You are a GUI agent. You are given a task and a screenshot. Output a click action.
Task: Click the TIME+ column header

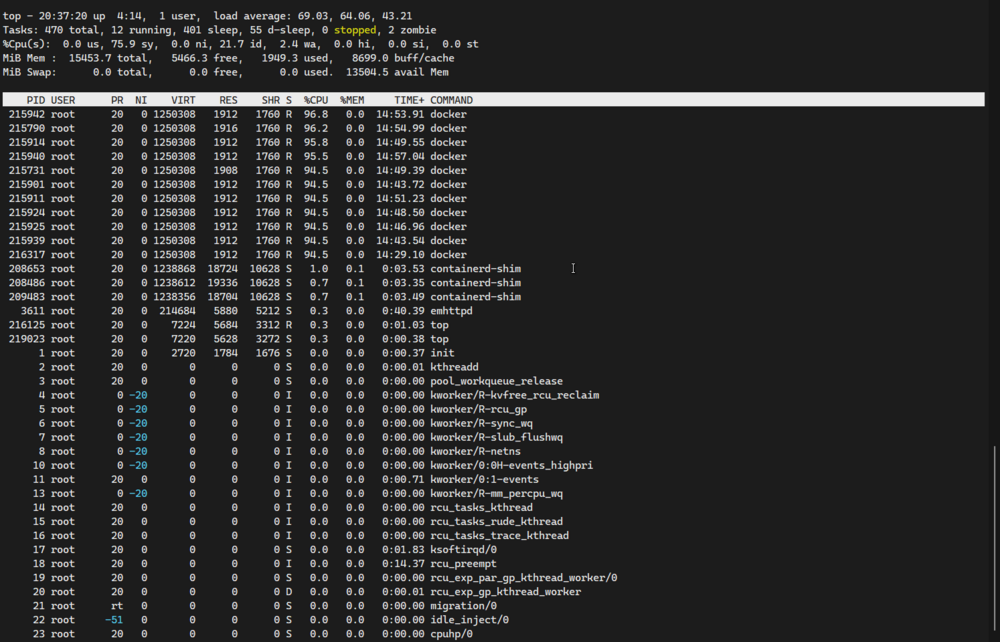pyautogui.click(x=409, y=100)
